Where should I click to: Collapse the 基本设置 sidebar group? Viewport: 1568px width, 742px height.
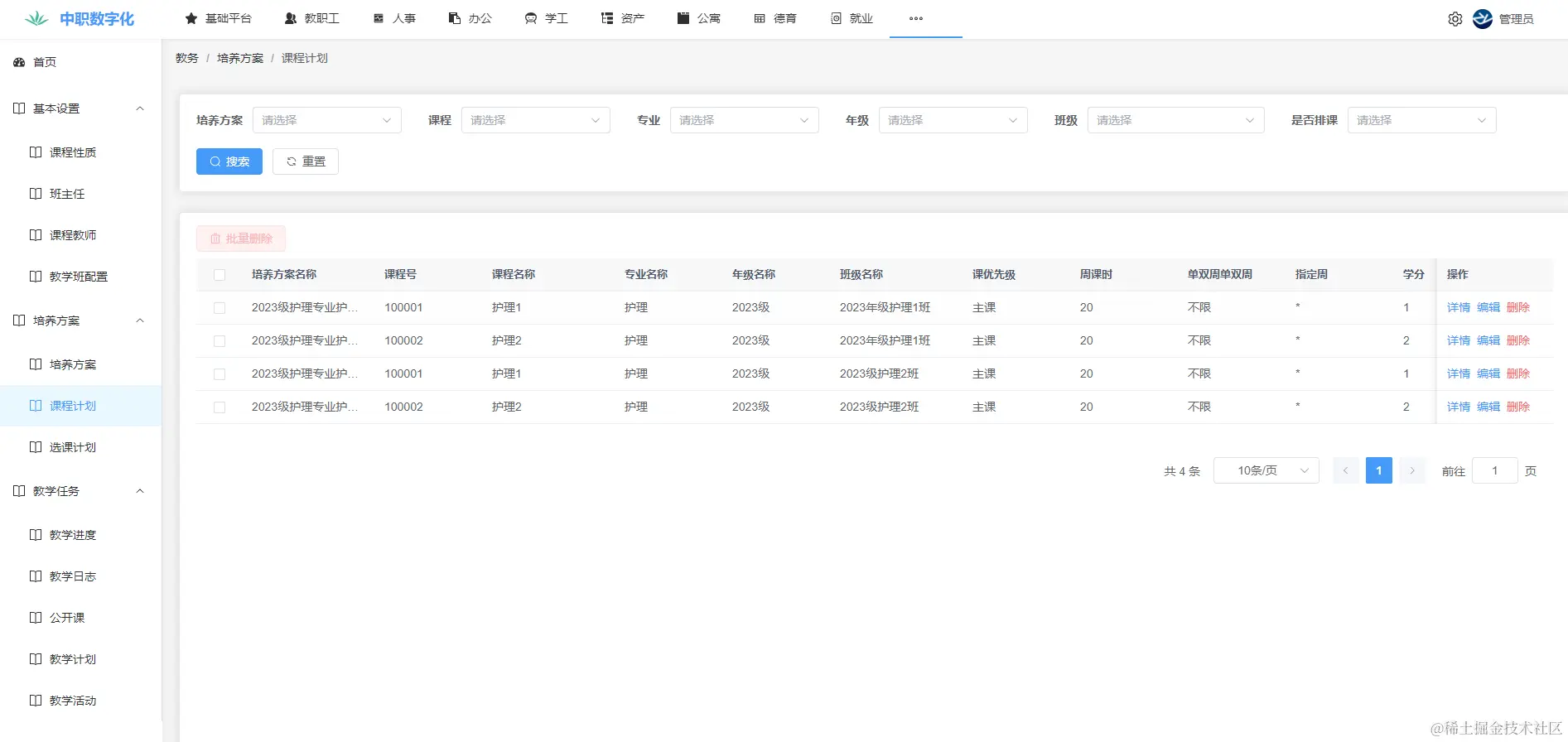point(80,108)
